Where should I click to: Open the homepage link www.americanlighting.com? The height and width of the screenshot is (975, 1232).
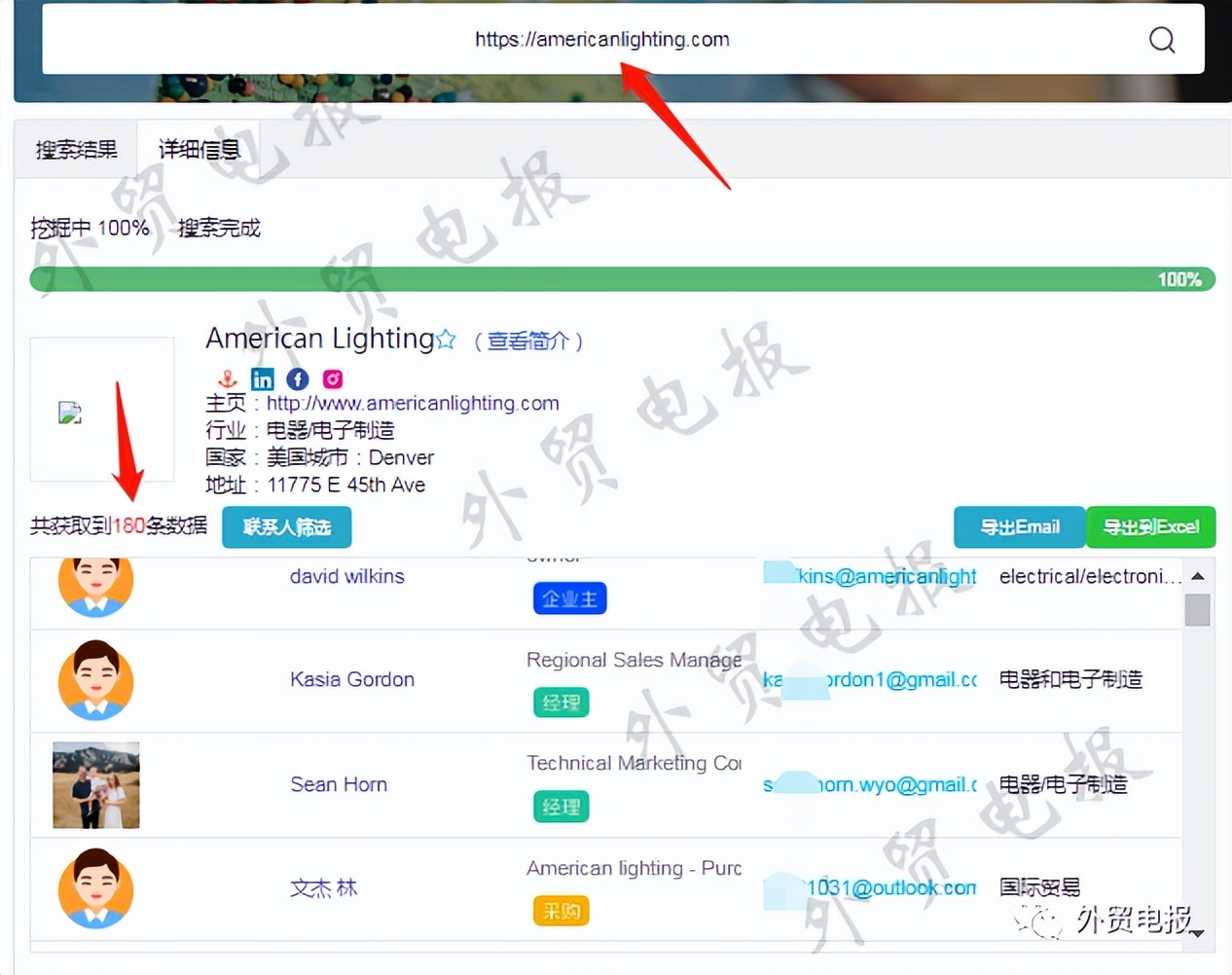413,402
